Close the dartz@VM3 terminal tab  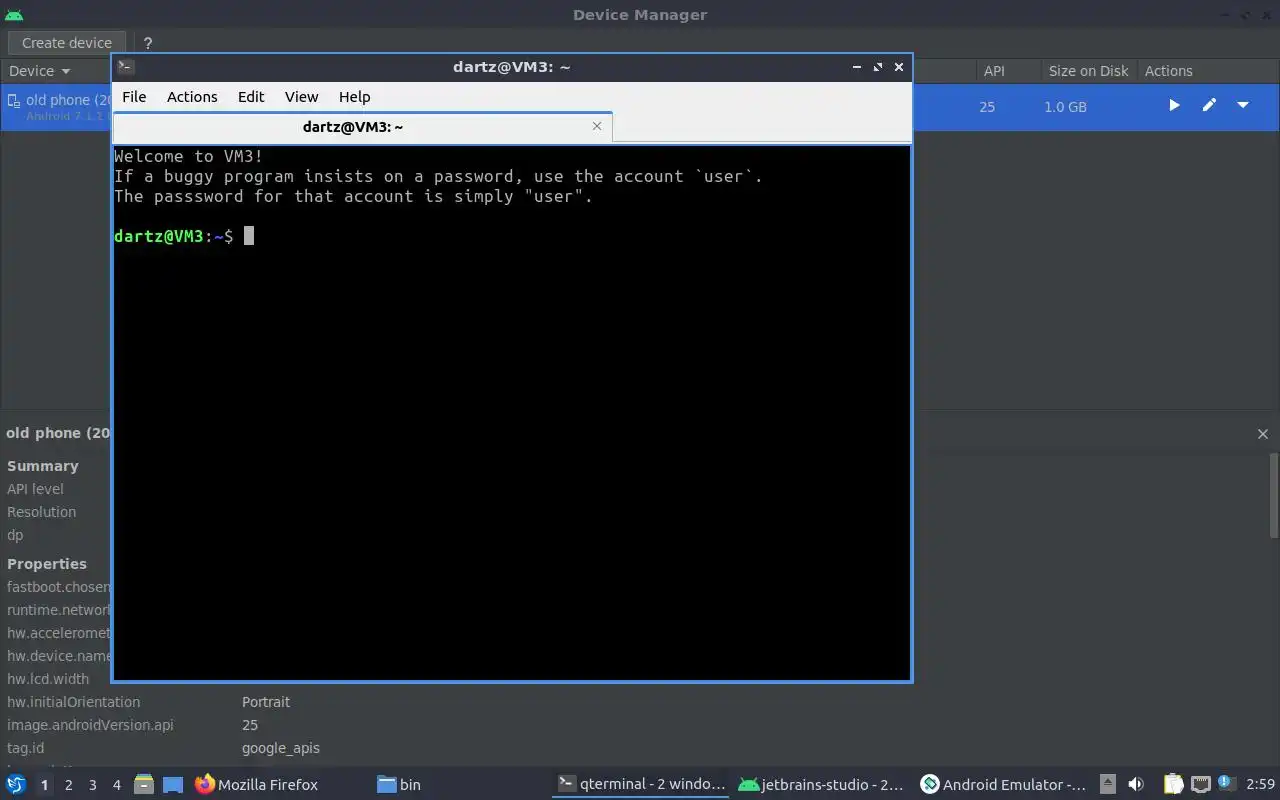coord(597,126)
